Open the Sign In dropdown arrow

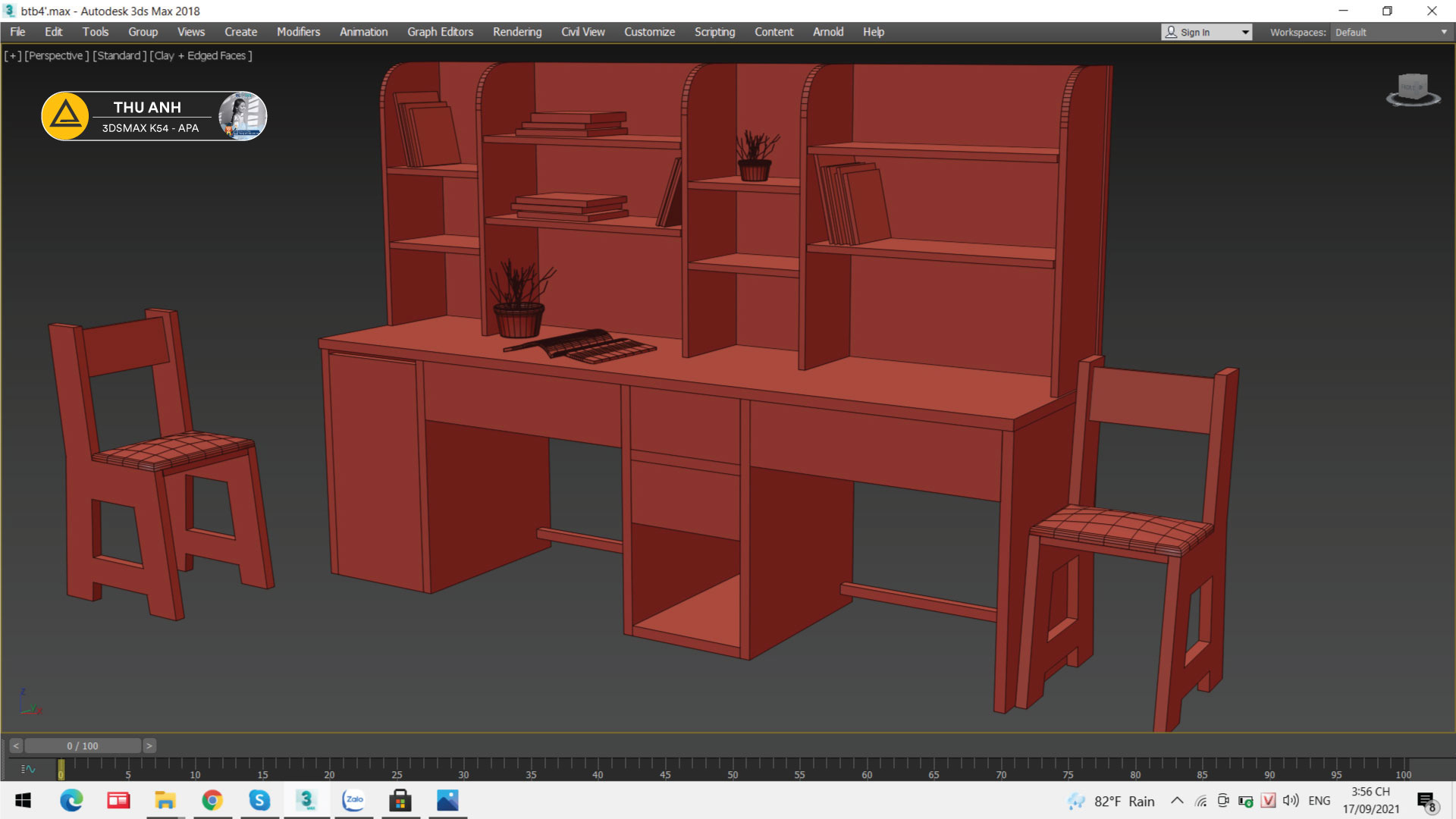point(1244,32)
